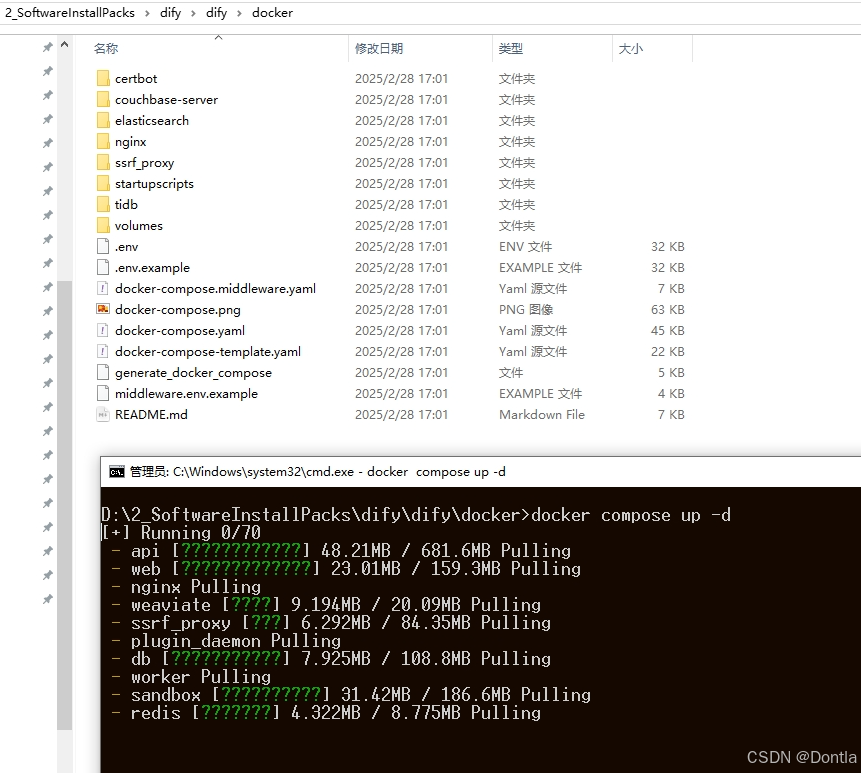Sort by 修改日期 column header
The width and height of the screenshot is (861, 773).
pos(379,49)
